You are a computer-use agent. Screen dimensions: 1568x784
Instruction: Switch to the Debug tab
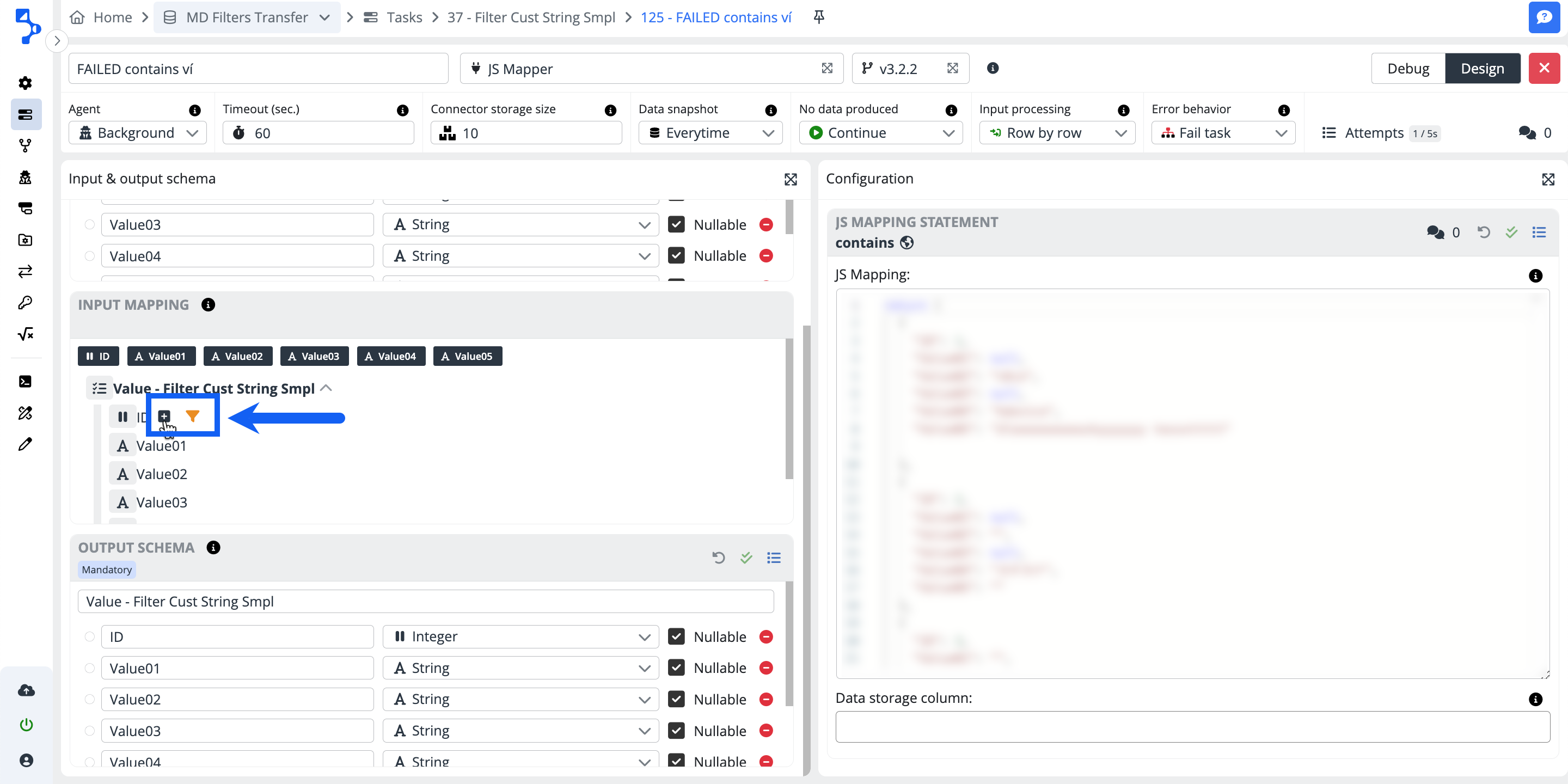tap(1407, 68)
